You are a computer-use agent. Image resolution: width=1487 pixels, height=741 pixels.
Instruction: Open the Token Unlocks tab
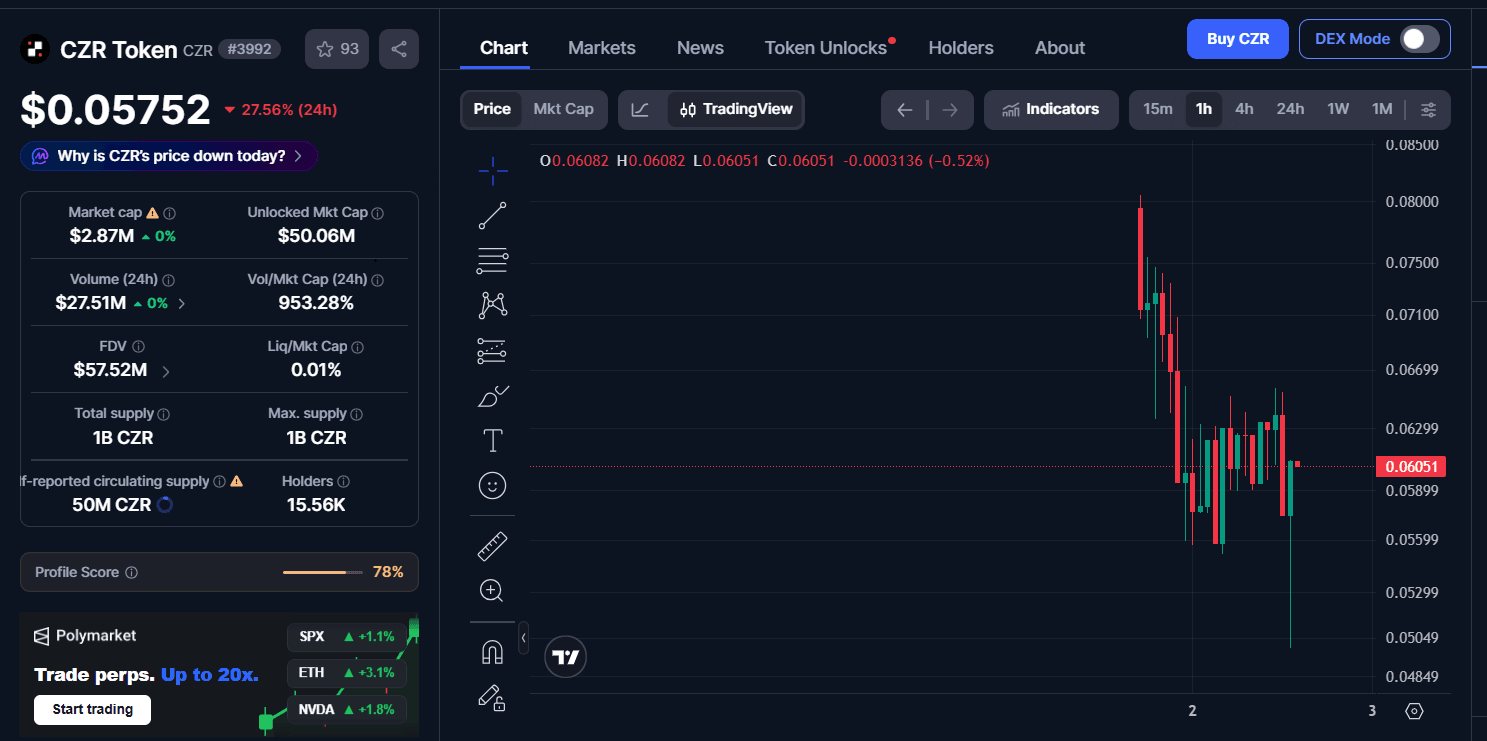[826, 48]
